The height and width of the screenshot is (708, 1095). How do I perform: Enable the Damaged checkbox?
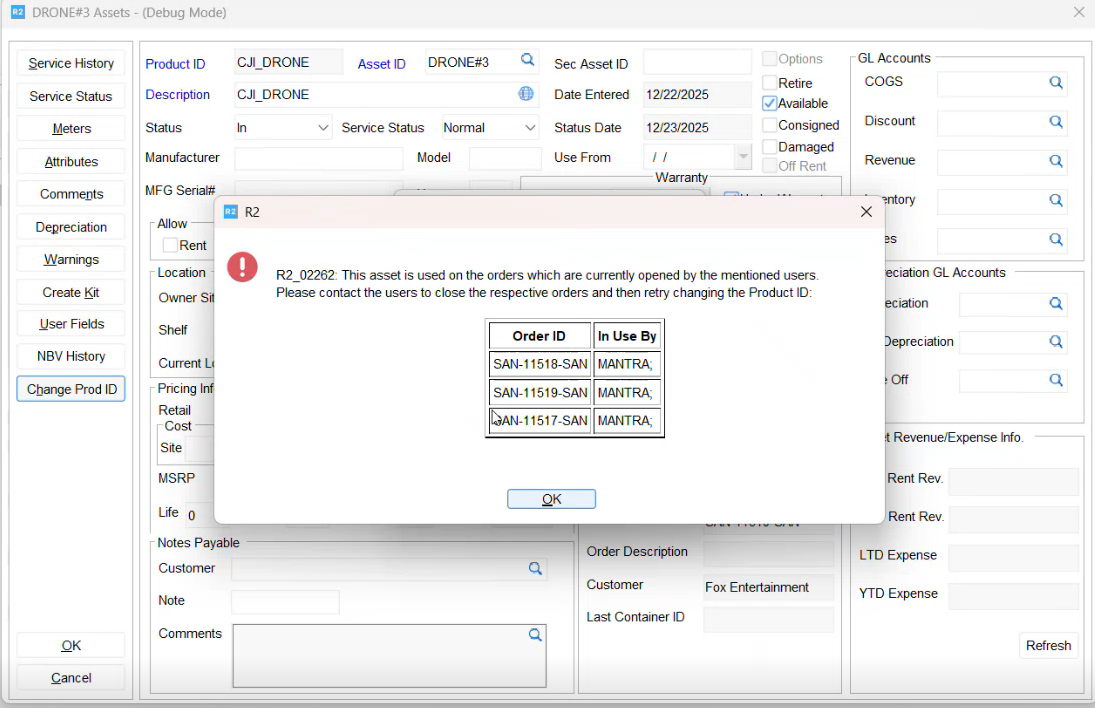[769, 147]
